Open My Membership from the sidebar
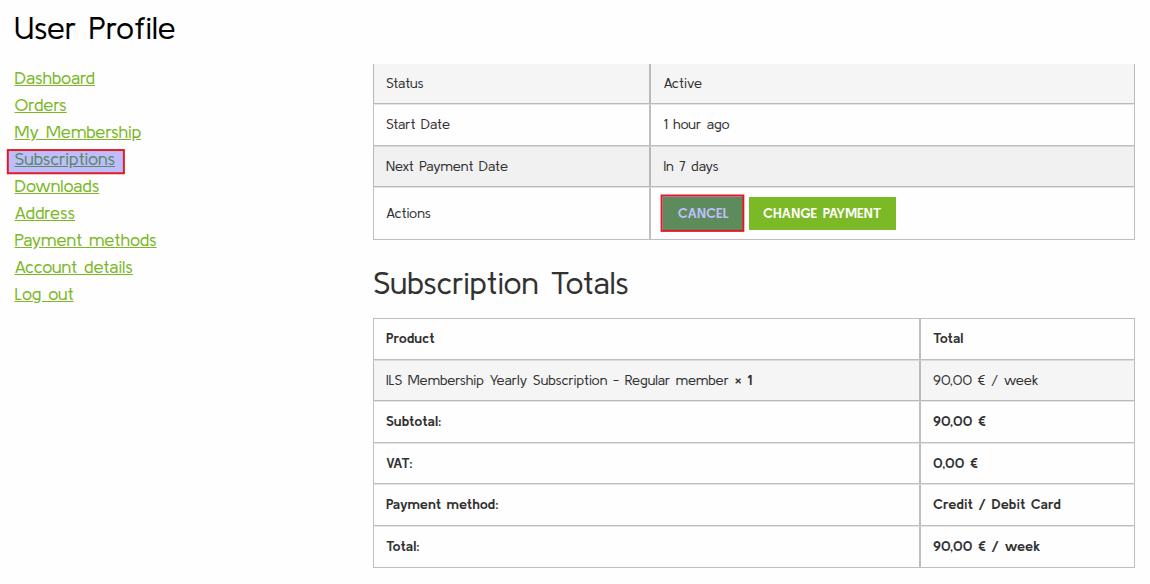The image size is (1150, 584). pyautogui.click(x=77, y=132)
